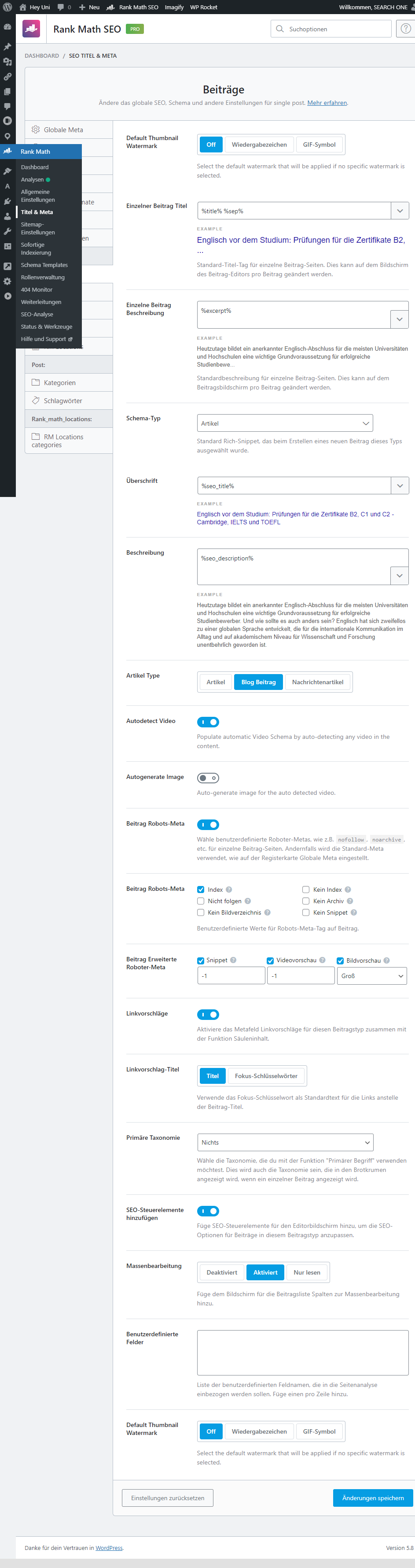
Task: Open Schlagwörter tag icon tab
Action: point(69,400)
